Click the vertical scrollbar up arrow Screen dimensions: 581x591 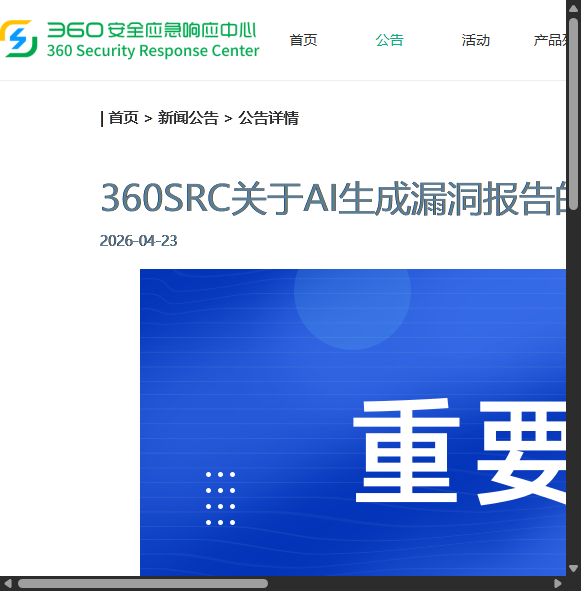pos(573,8)
